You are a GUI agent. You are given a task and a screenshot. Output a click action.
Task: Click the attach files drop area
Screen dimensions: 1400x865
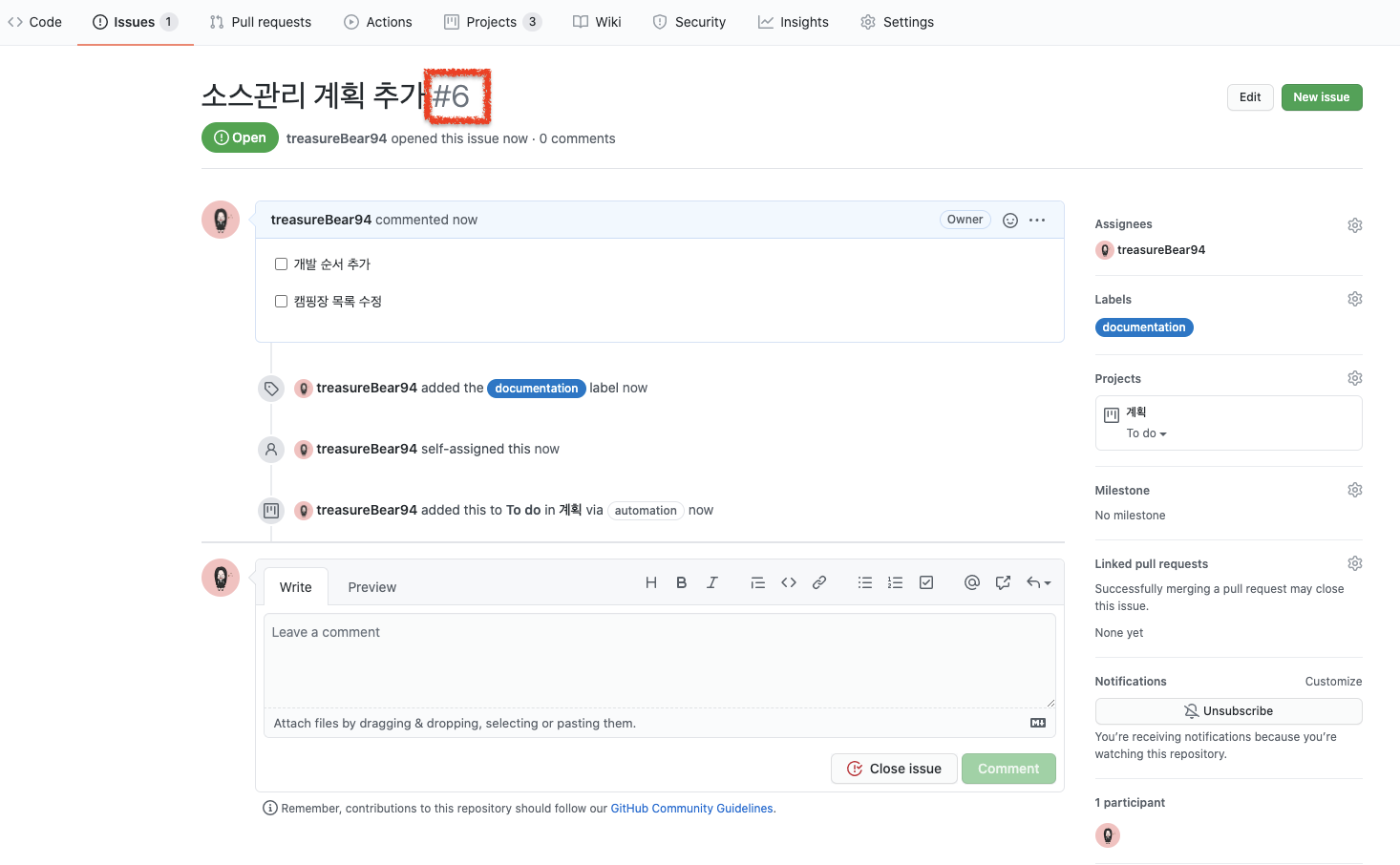pyautogui.click(x=660, y=723)
